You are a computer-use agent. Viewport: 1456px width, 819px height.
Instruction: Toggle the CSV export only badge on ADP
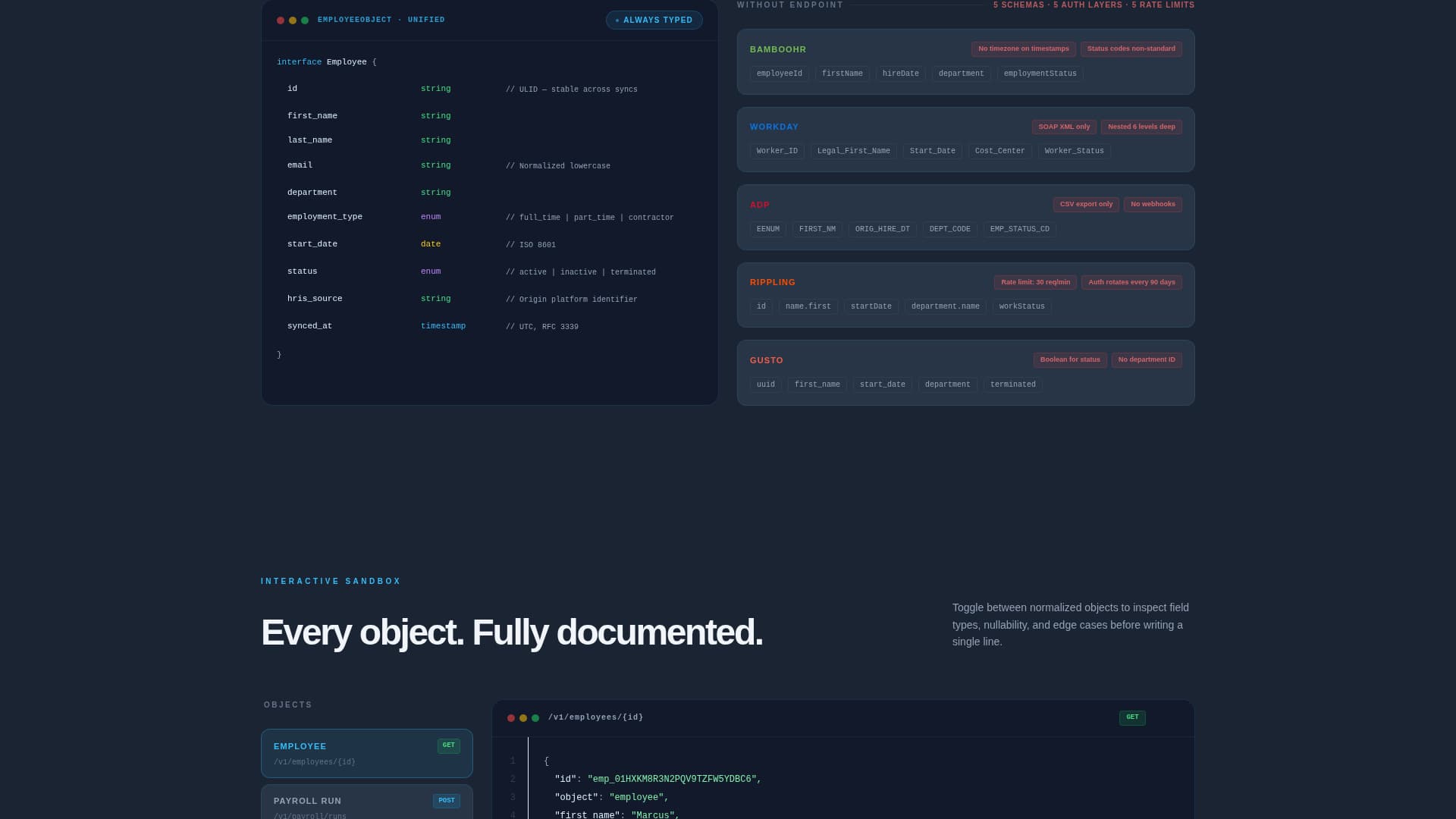(1086, 204)
